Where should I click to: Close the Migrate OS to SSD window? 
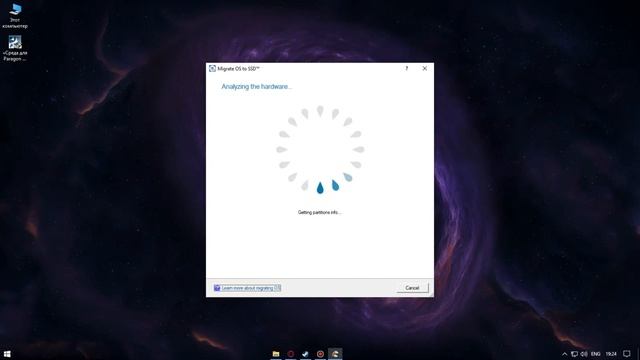(x=424, y=69)
